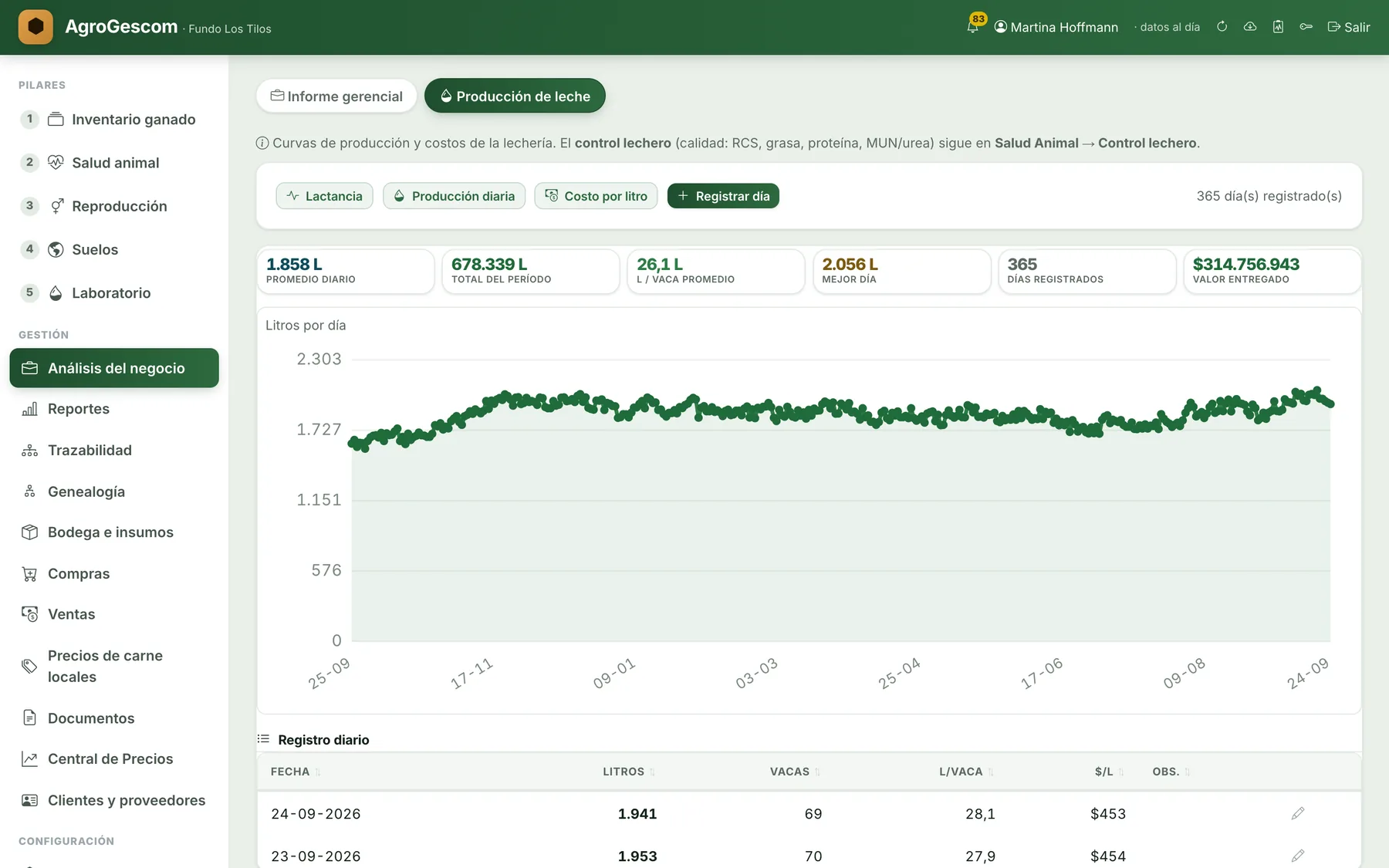
Task: Click the AgroGescom hexagon logo
Action: 35,27
